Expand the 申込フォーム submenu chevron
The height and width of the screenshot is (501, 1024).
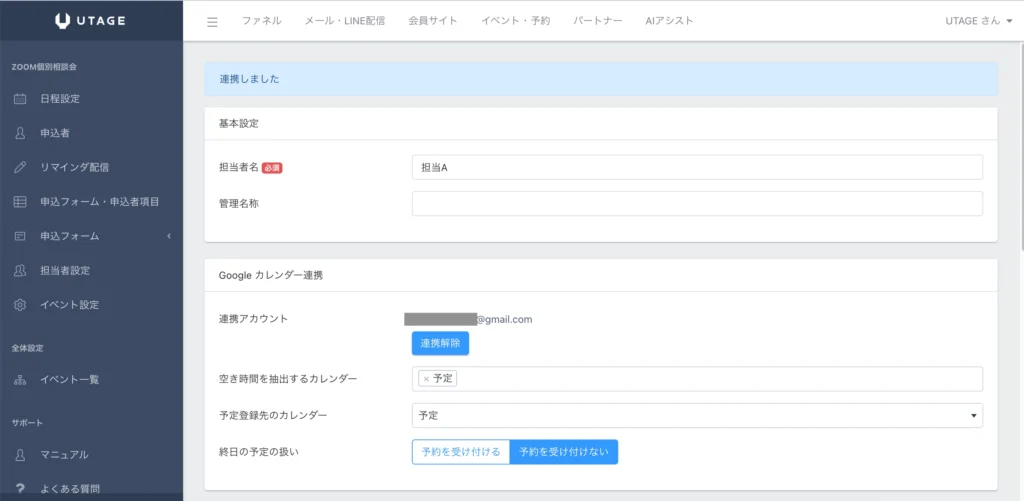[168, 236]
